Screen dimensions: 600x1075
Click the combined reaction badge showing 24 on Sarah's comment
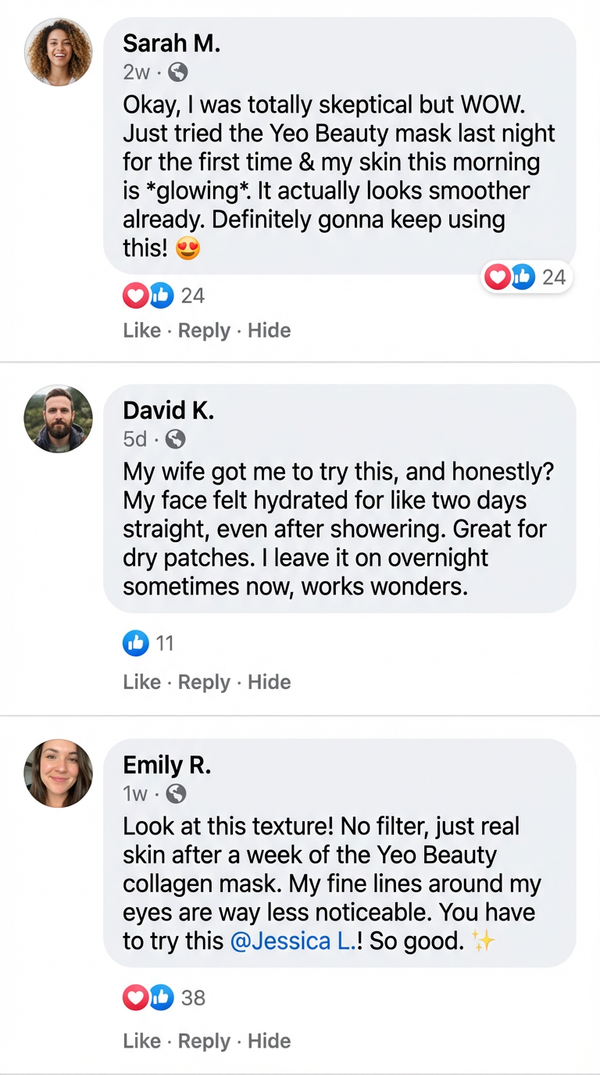[527, 277]
